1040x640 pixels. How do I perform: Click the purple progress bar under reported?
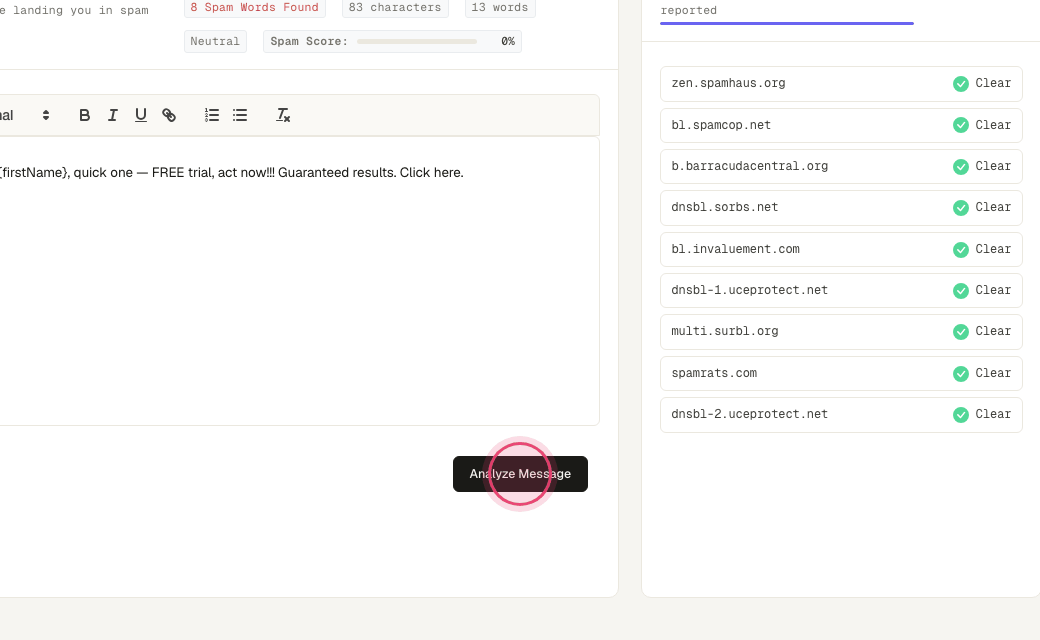point(787,23)
